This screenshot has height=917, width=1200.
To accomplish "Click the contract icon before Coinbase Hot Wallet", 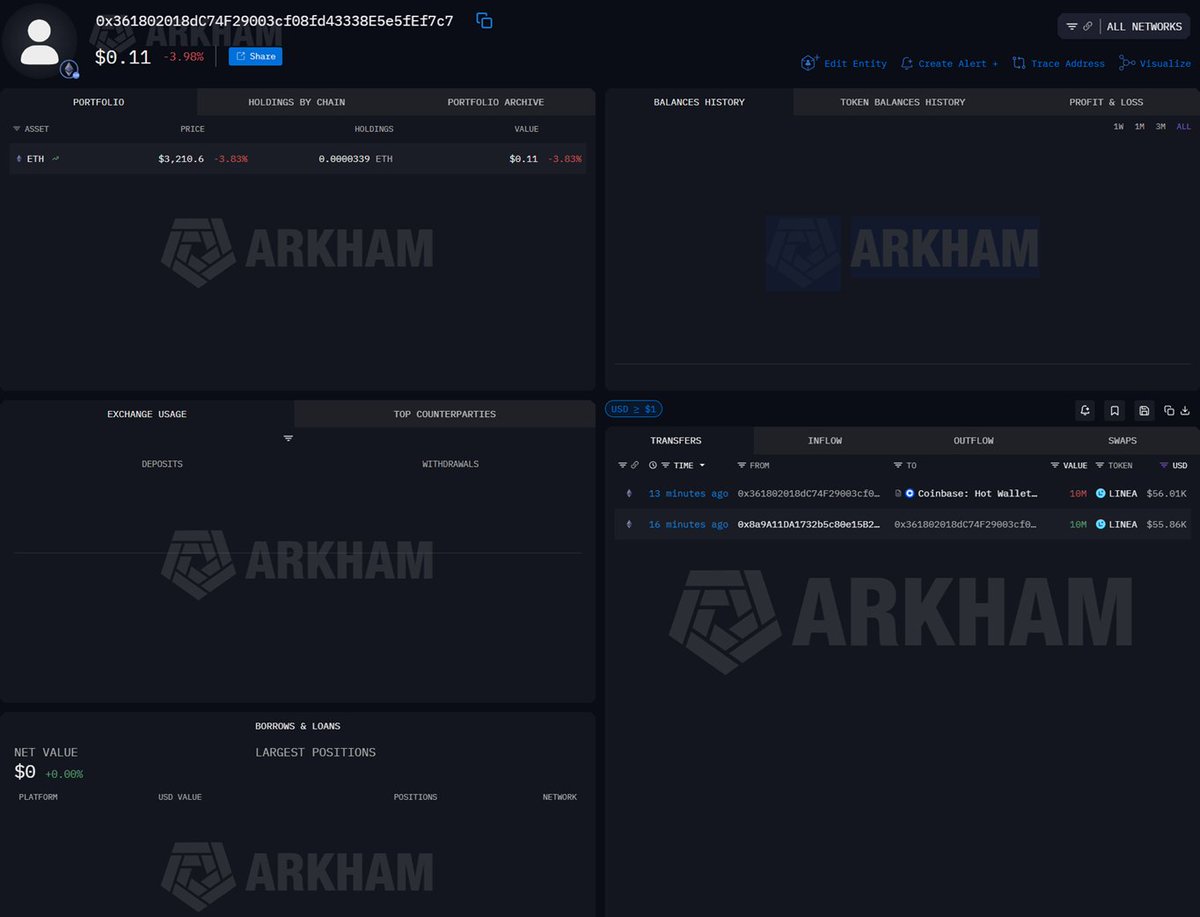I will (898, 494).
